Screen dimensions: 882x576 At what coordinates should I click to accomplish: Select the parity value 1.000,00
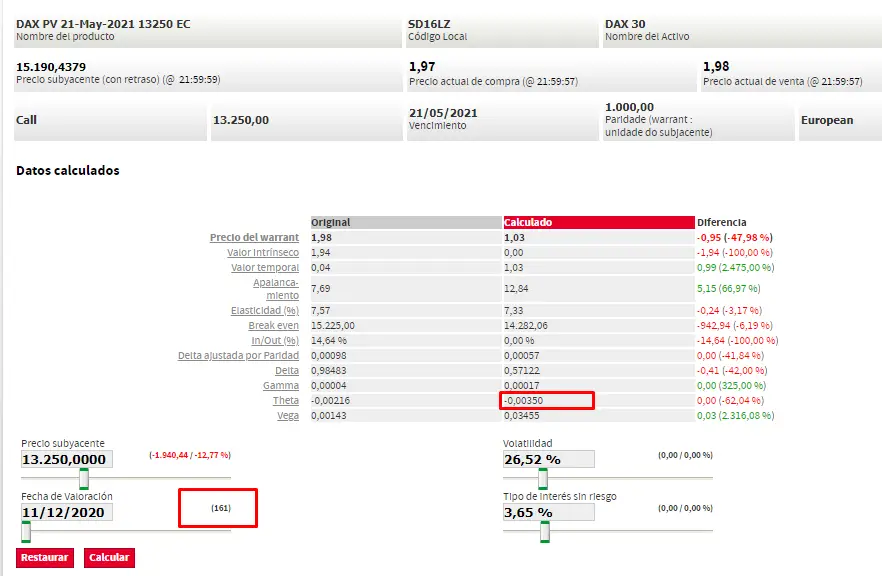click(629, 107)
